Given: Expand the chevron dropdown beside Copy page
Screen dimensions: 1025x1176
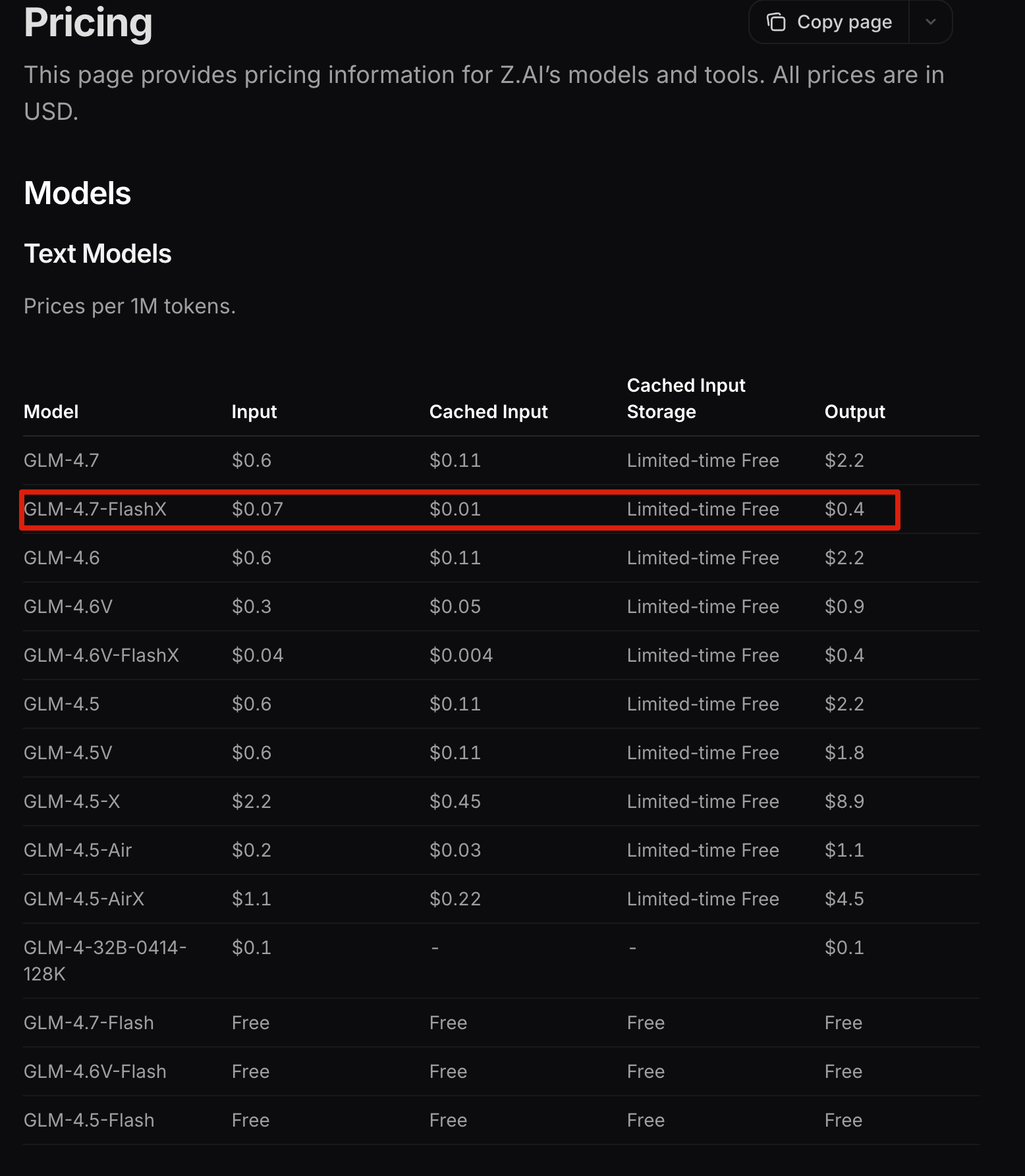Looking at the screenshot, I should coord(930,22).
